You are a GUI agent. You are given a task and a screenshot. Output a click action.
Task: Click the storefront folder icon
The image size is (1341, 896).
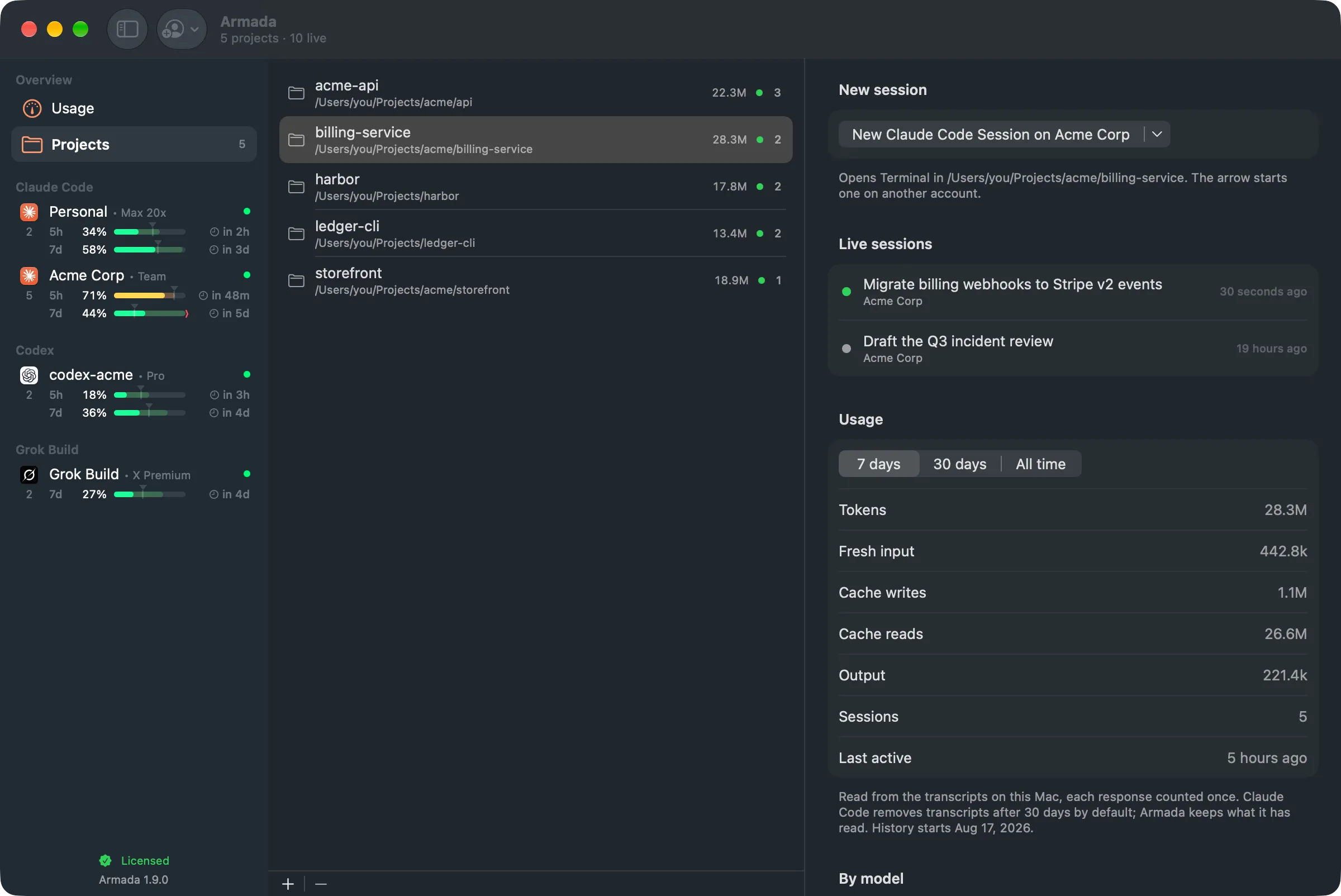click(296, 280)
